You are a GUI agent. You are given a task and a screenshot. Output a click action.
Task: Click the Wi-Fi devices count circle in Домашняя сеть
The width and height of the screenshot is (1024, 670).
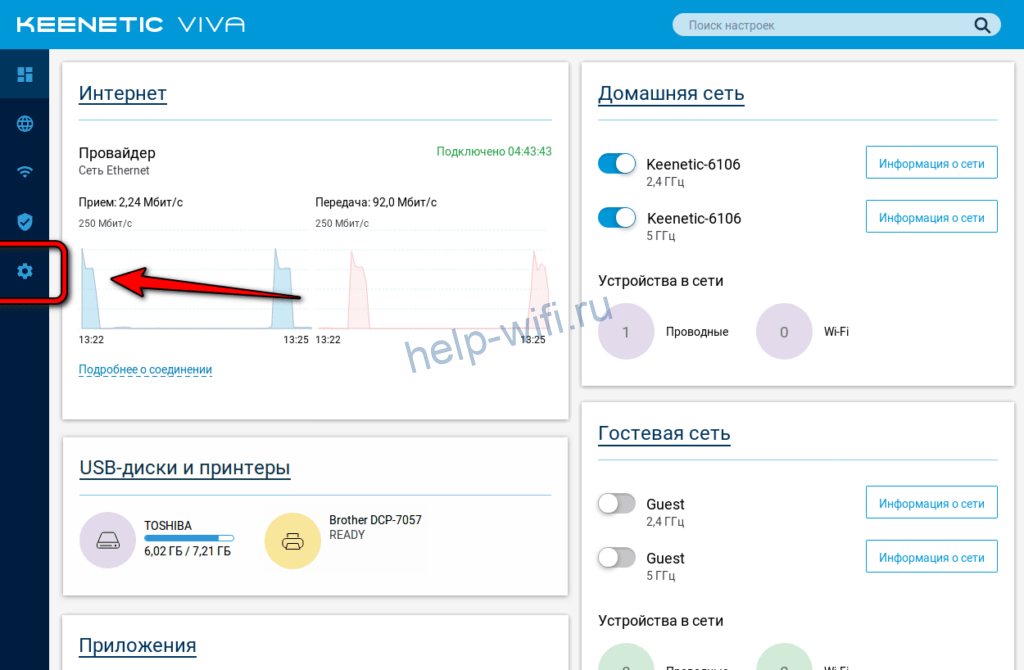[784, 331]
